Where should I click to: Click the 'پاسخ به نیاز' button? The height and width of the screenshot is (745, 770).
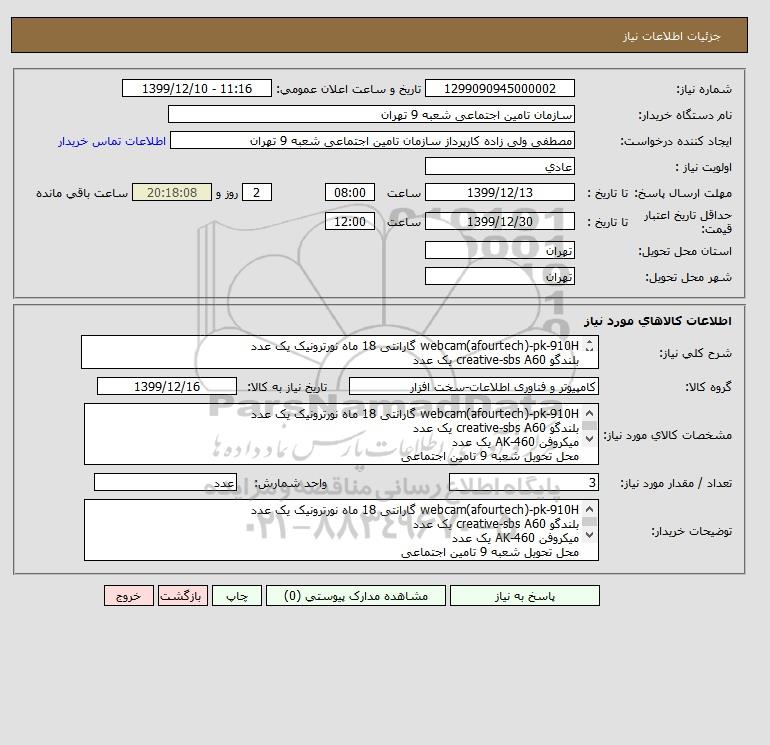click(x=524, y=595)
